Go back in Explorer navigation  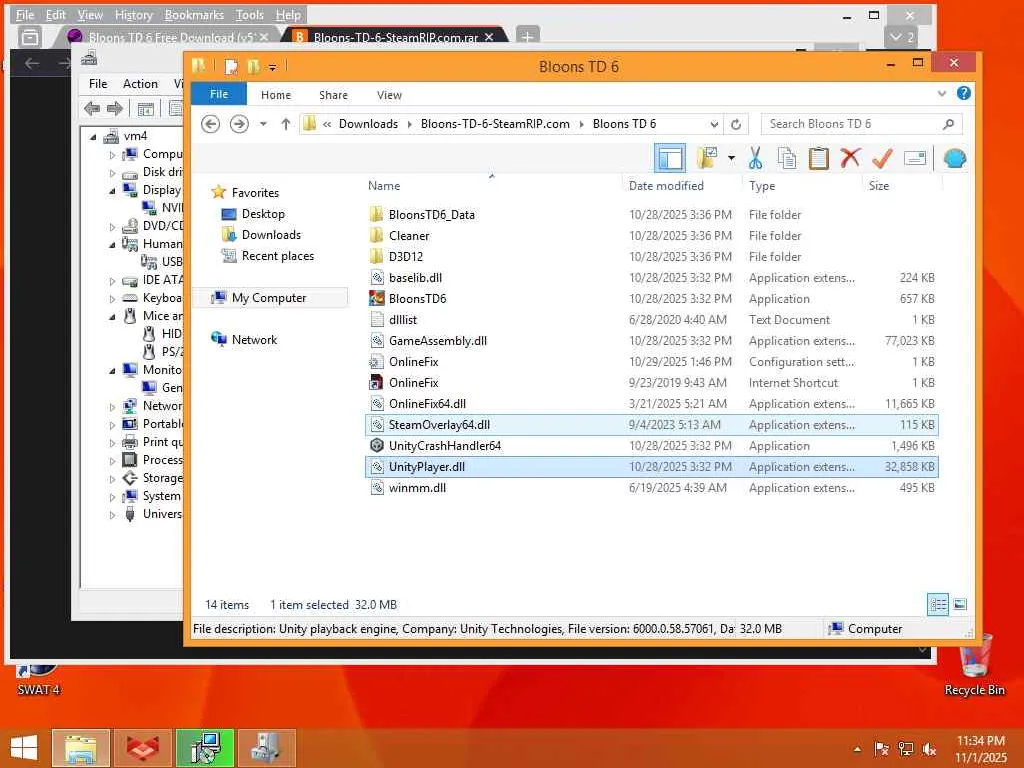(210, 123)
